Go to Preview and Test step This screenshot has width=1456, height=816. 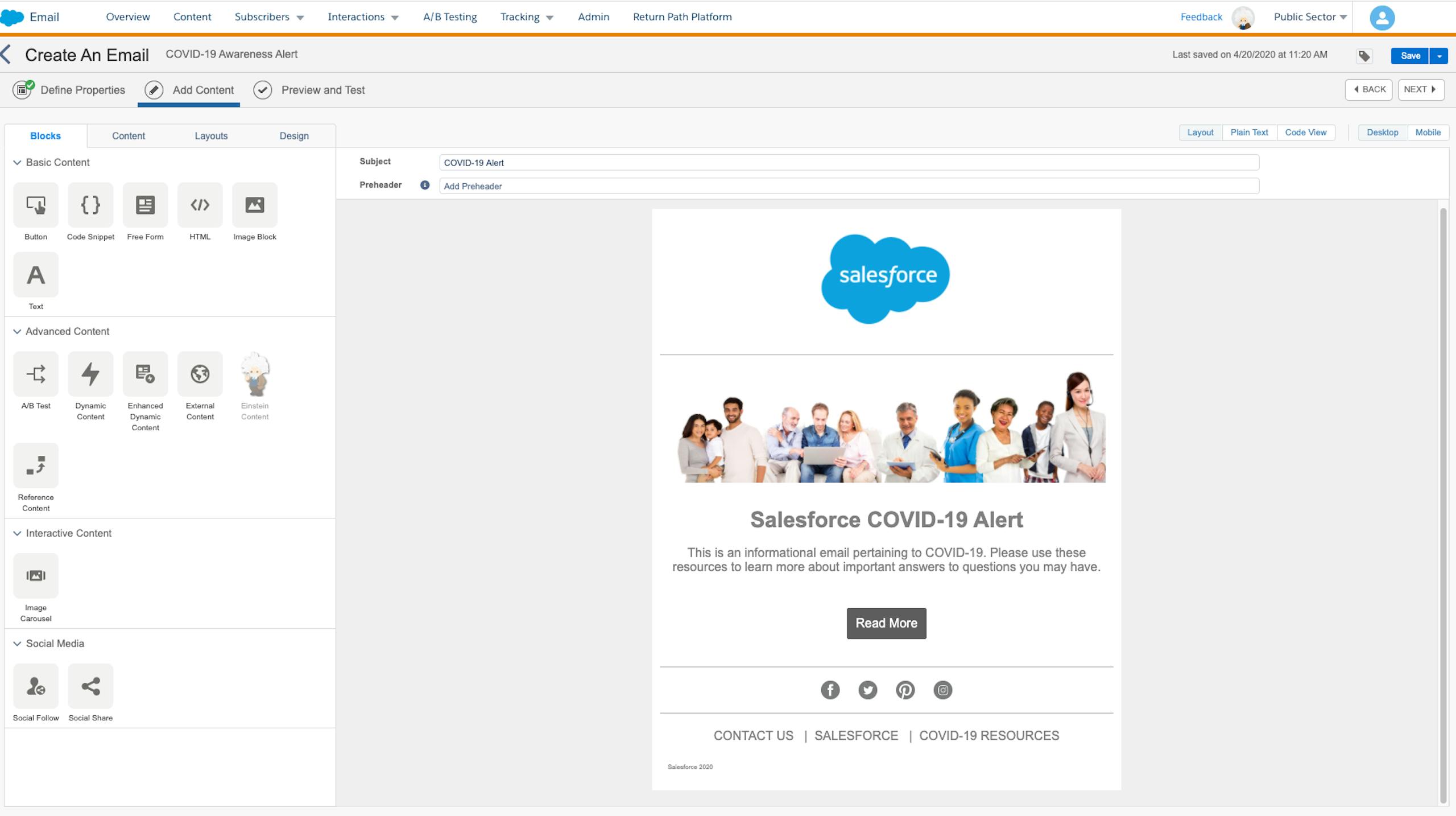309,90
